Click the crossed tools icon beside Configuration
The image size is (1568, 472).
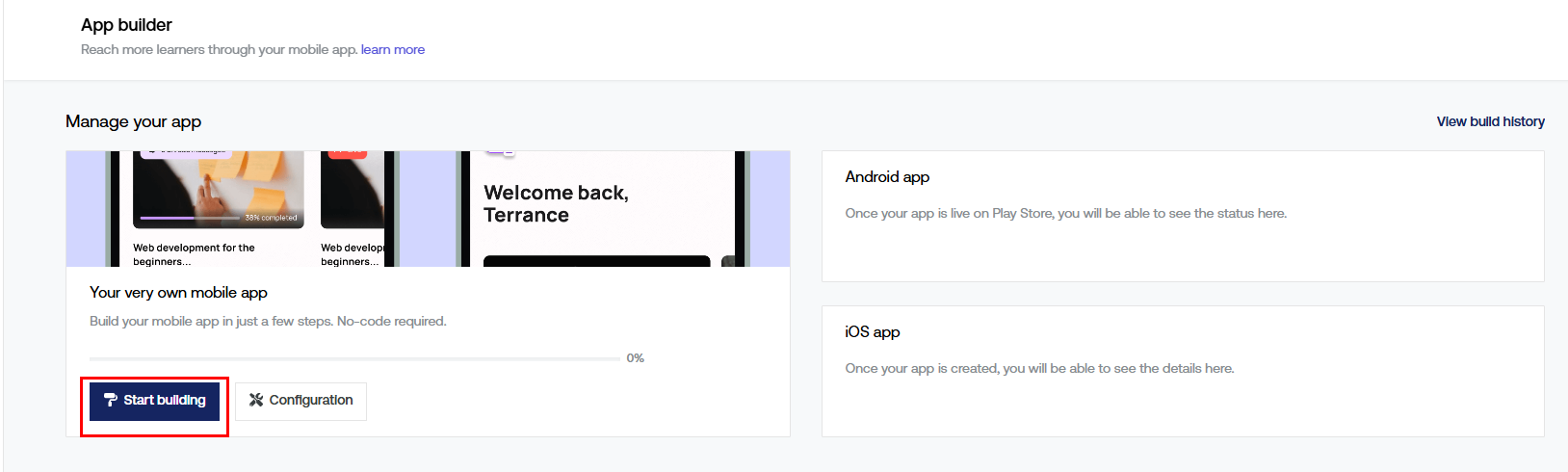tap(256, 400)
